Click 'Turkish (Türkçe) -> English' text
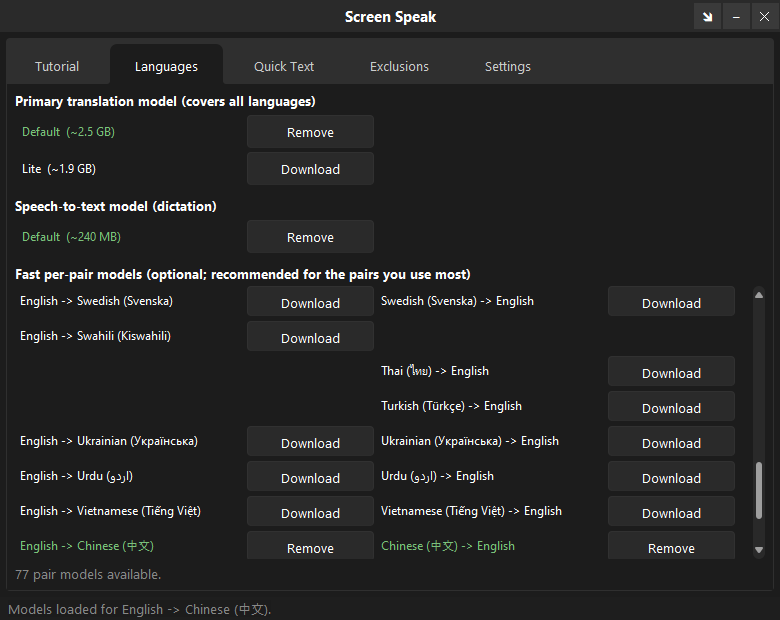This screenshot has height=620, width=780. [451, 406]
